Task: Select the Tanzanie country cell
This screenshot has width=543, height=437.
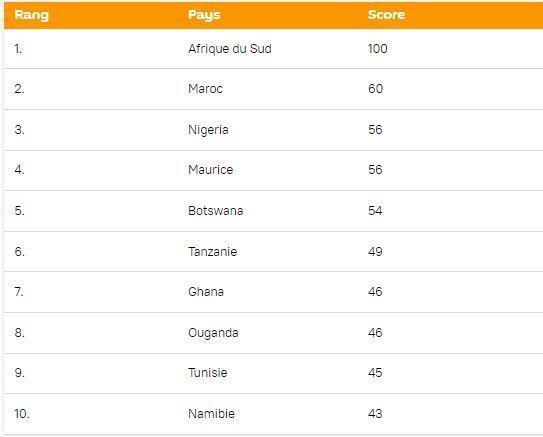Action: (213, 251)
